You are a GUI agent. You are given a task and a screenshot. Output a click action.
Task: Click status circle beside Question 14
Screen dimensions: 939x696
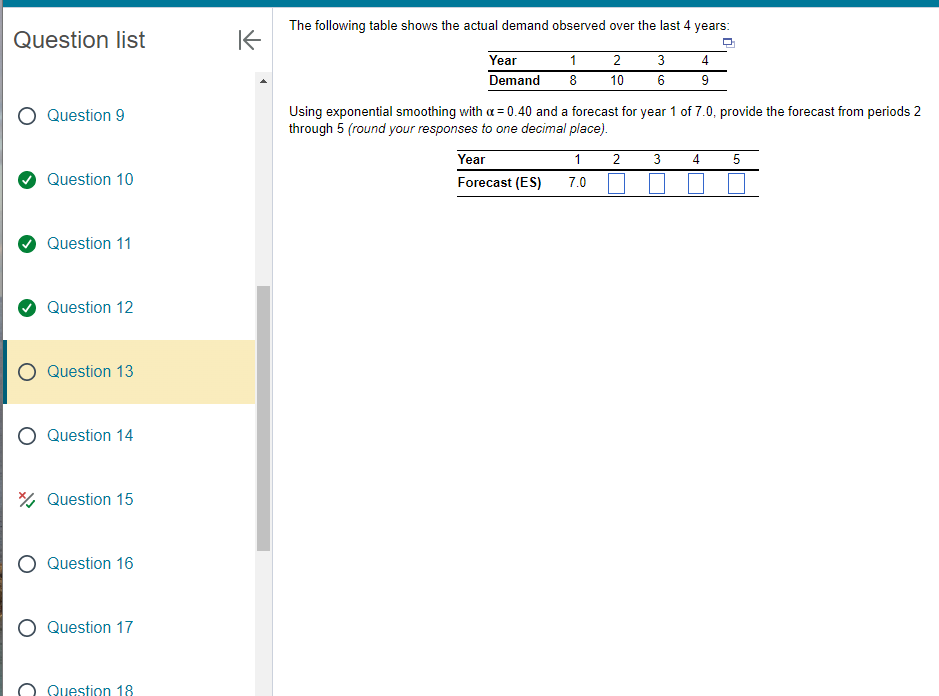point(27,436)
